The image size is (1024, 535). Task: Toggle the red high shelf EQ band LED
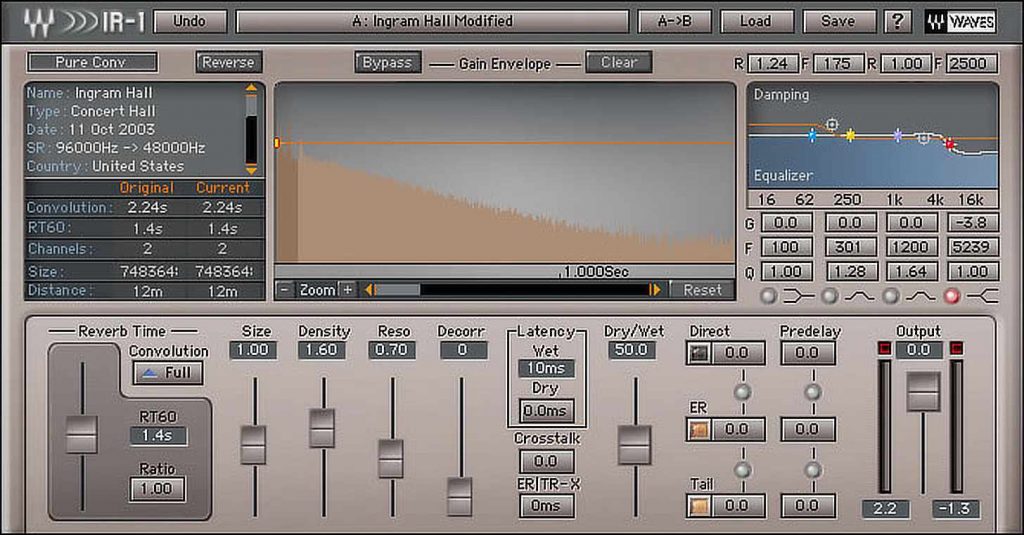952,296
